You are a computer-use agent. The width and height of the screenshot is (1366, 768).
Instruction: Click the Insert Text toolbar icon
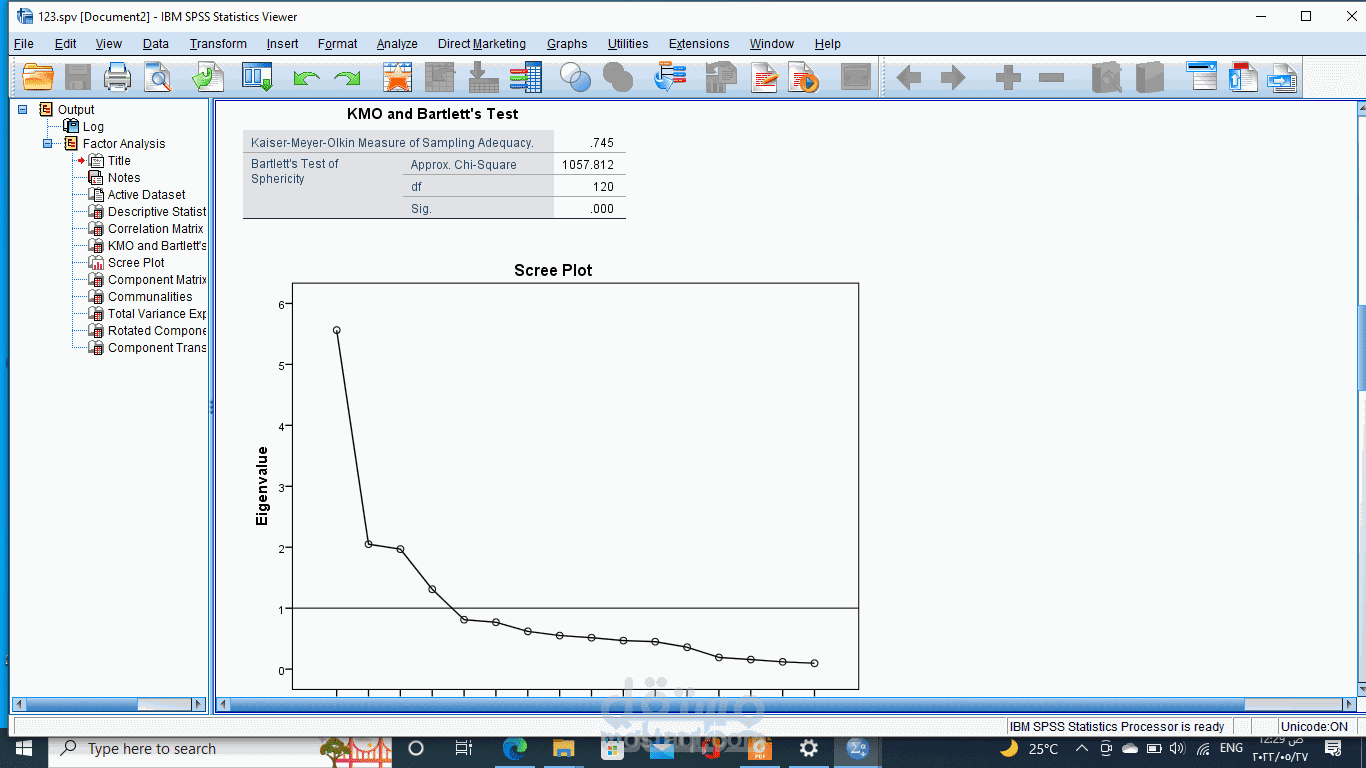pyautogui.click(x=1282, y=77)
